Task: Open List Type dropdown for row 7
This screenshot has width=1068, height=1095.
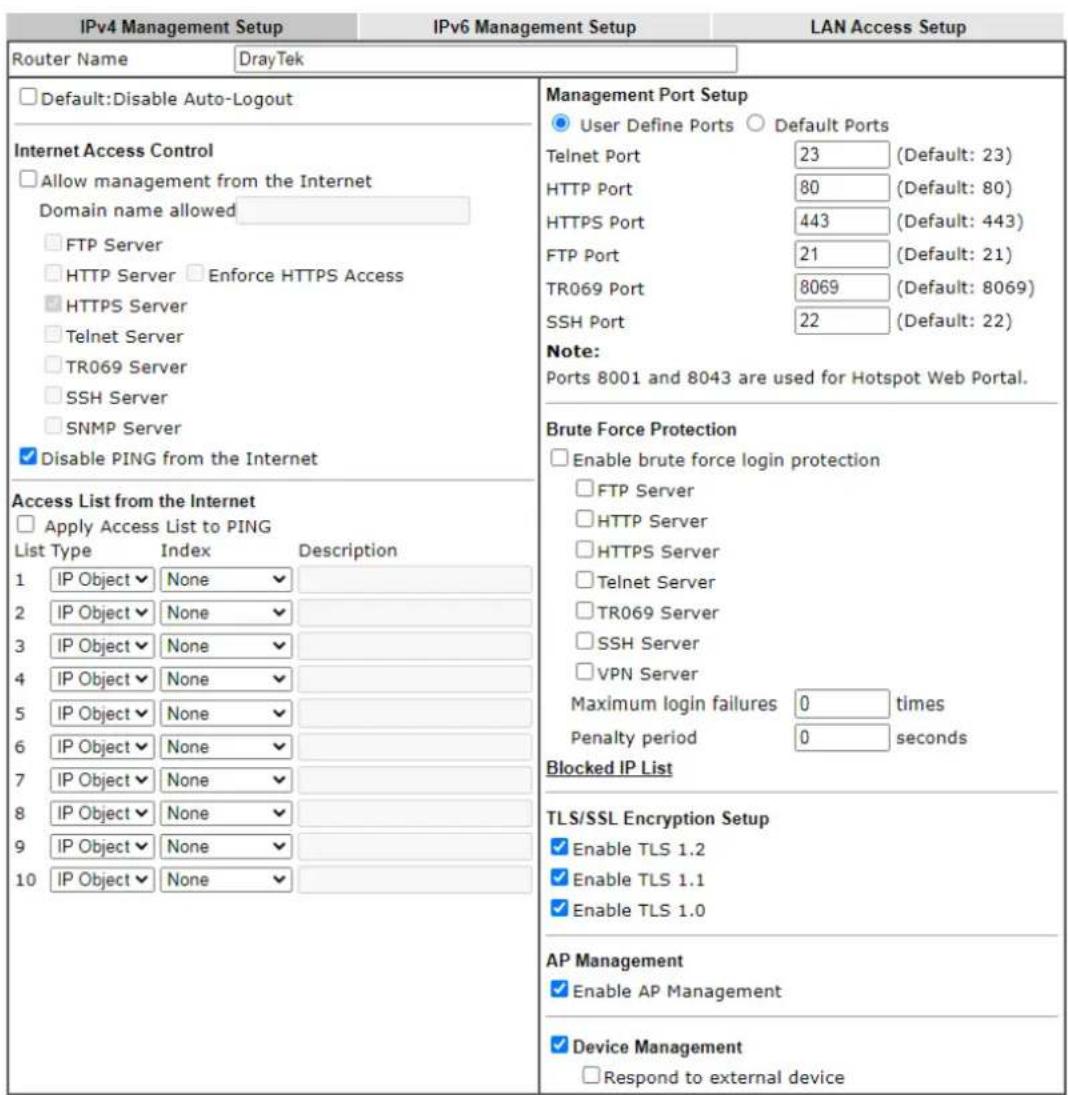Action: point(102,780)
